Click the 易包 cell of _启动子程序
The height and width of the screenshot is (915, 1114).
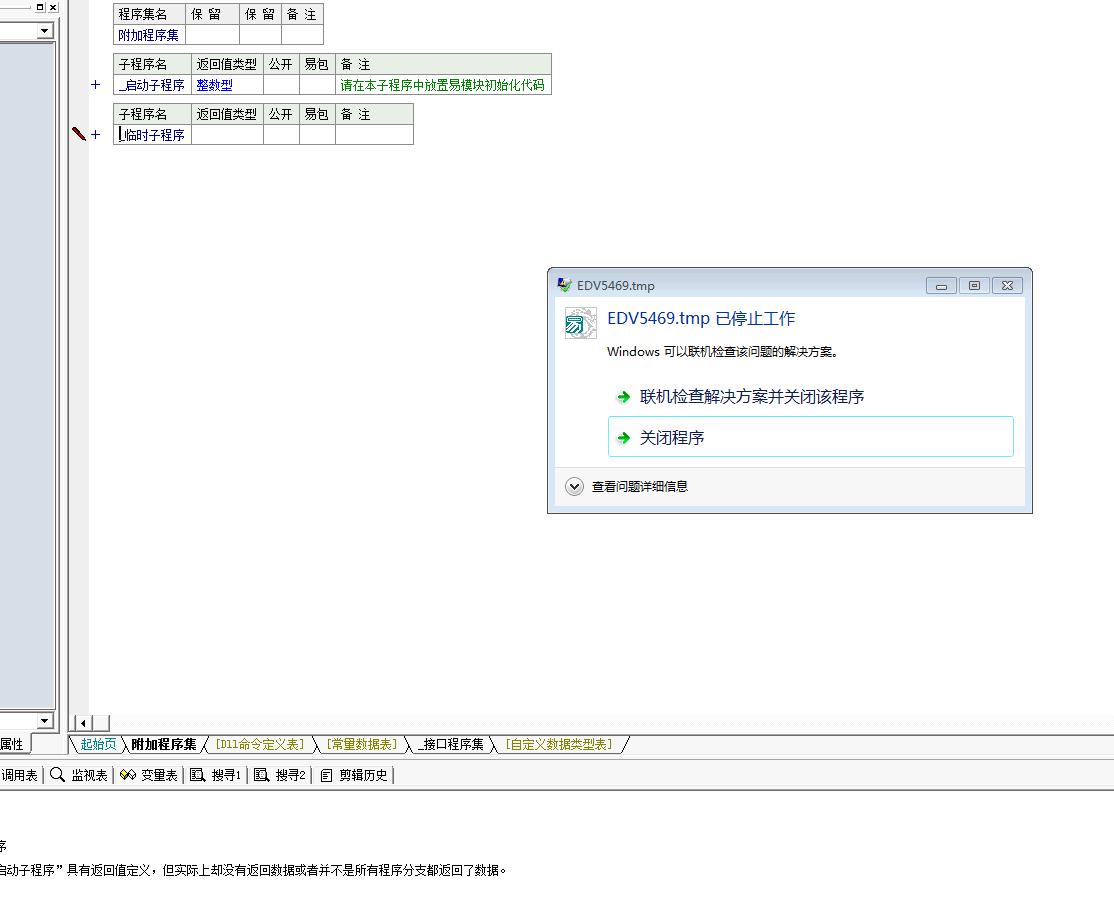tap(317, 85)
